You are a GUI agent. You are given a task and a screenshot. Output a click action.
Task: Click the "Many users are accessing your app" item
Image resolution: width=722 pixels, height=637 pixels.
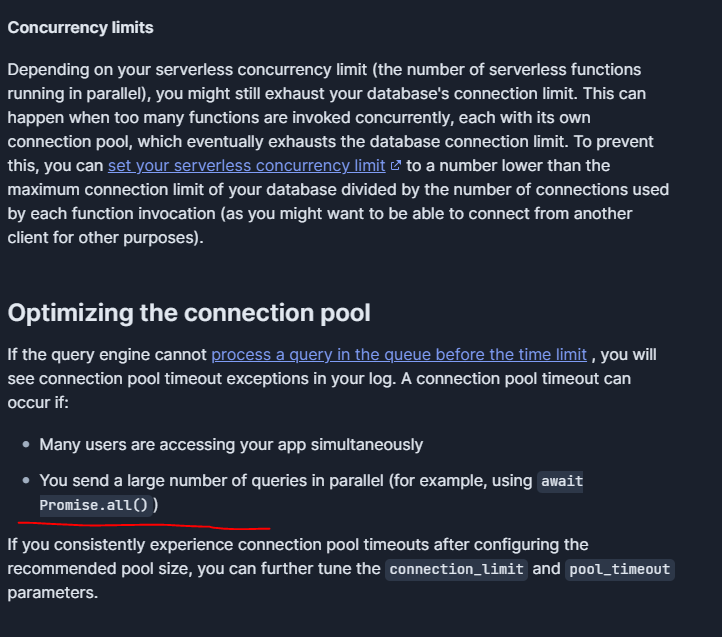231,444
